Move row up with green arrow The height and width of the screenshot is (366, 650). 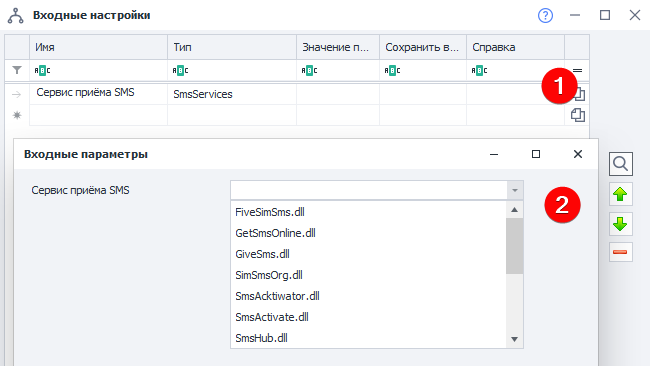point(621,194)
